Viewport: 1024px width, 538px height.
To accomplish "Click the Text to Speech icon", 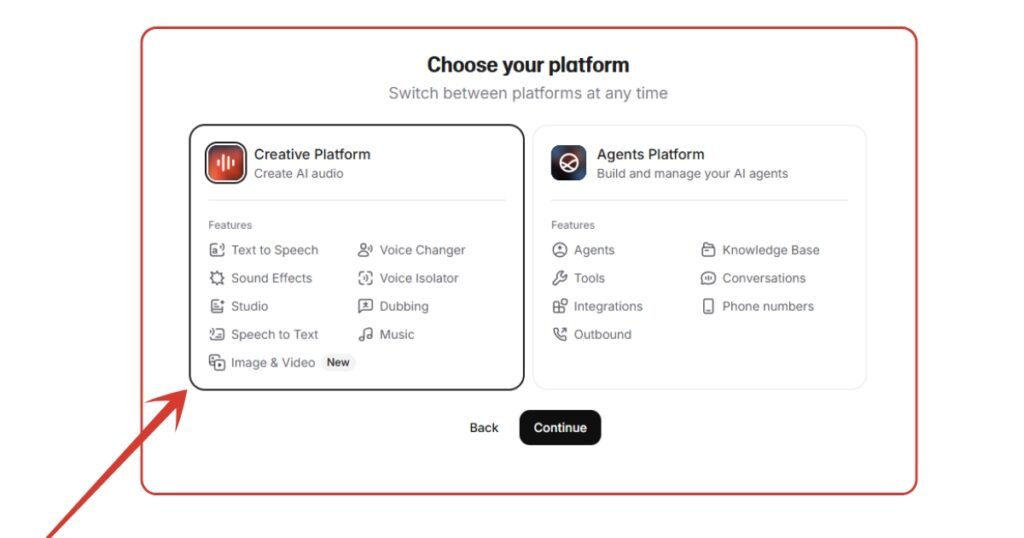I will [x=217, y=250].
